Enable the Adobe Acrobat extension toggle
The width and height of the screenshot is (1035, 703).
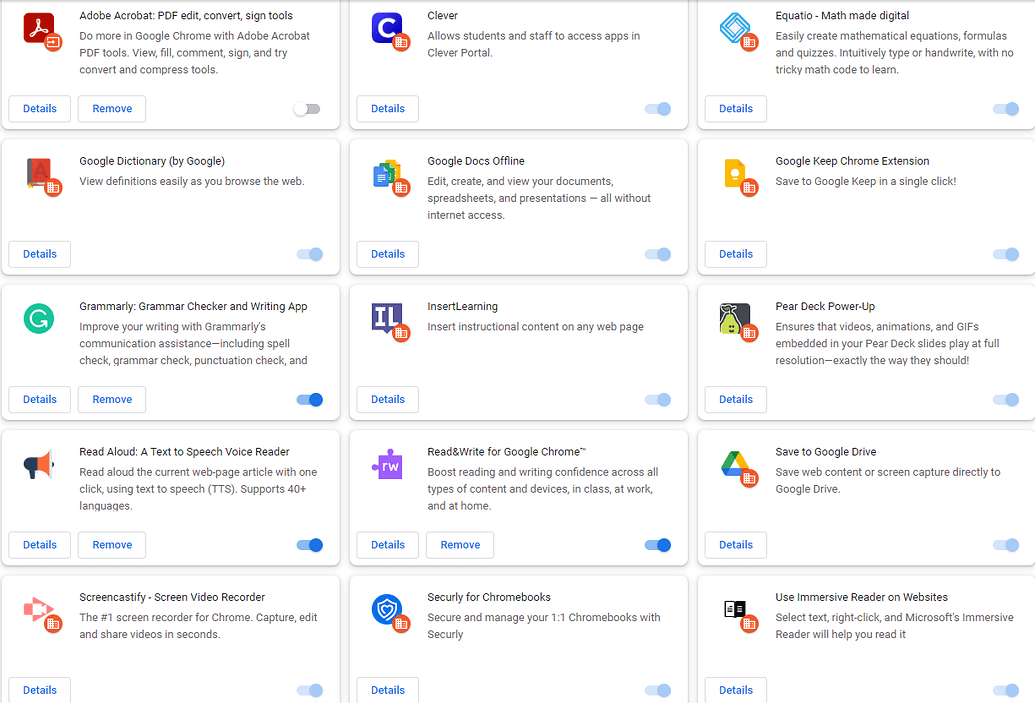(x=307, y=108)
